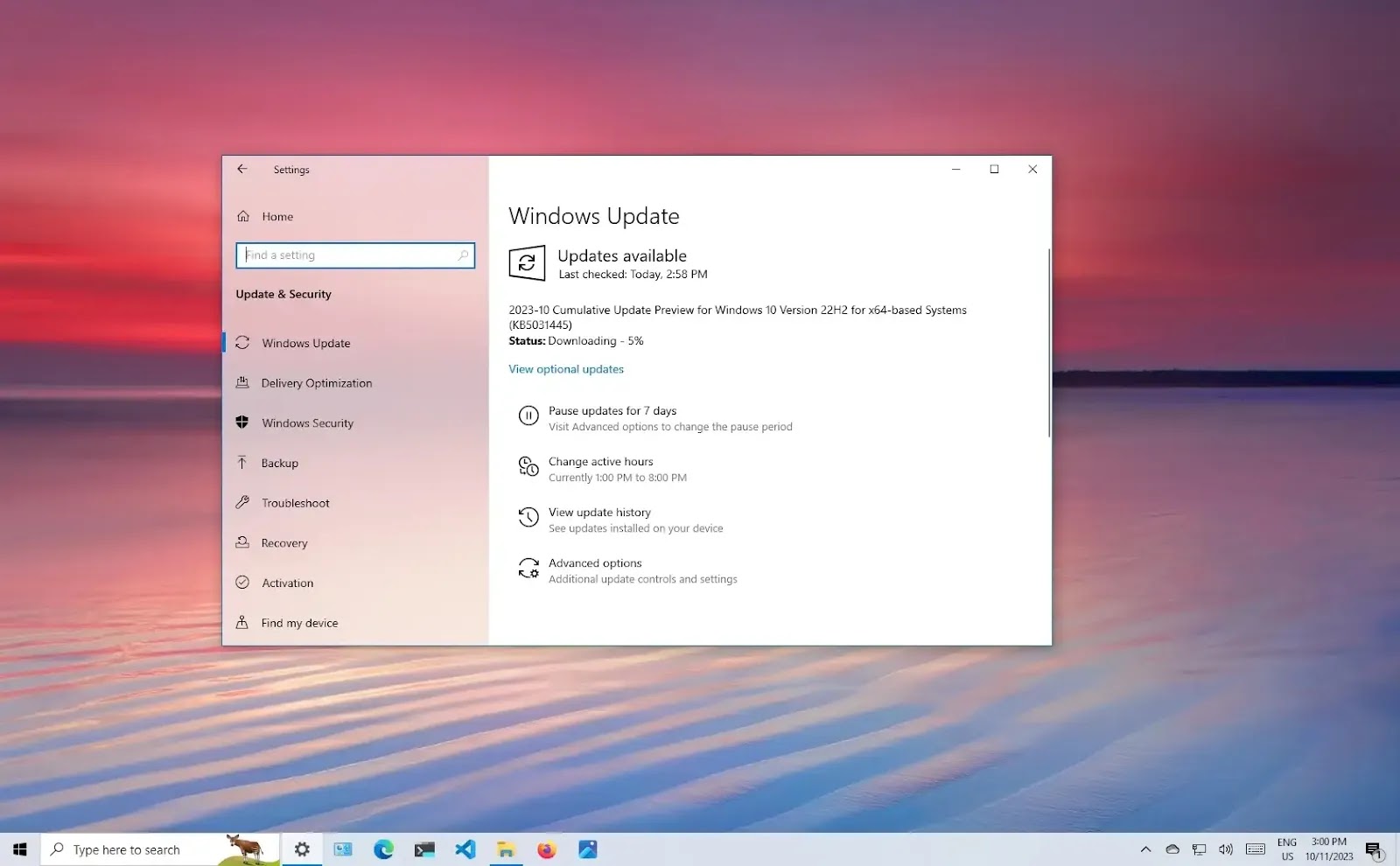This screenshot has width=1400, height=866.
Task: Click the taskbar clock showing 3:00 PM
Action: click(x=1329, y=849)
